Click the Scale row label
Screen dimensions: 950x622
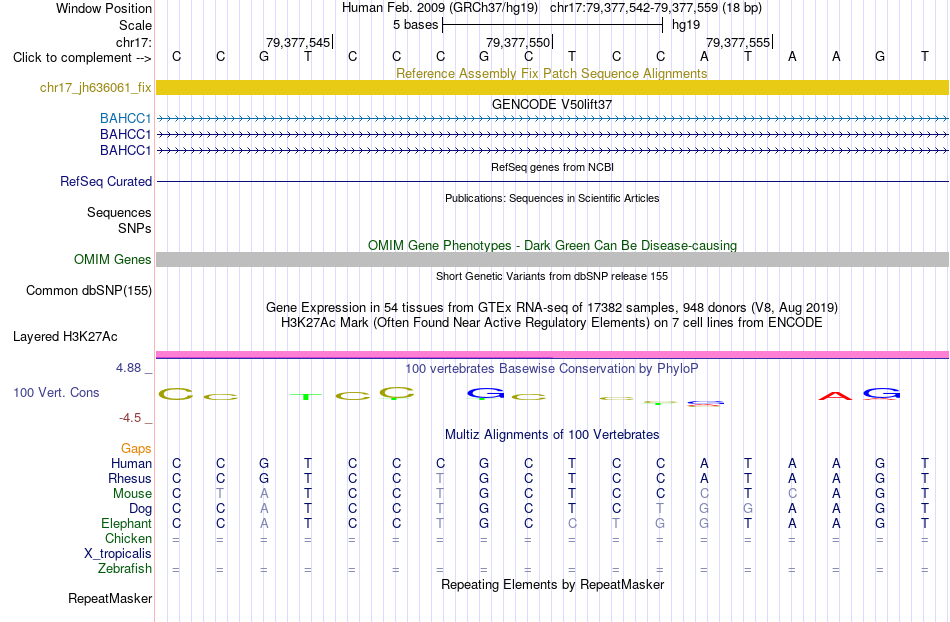coord(135,25)
